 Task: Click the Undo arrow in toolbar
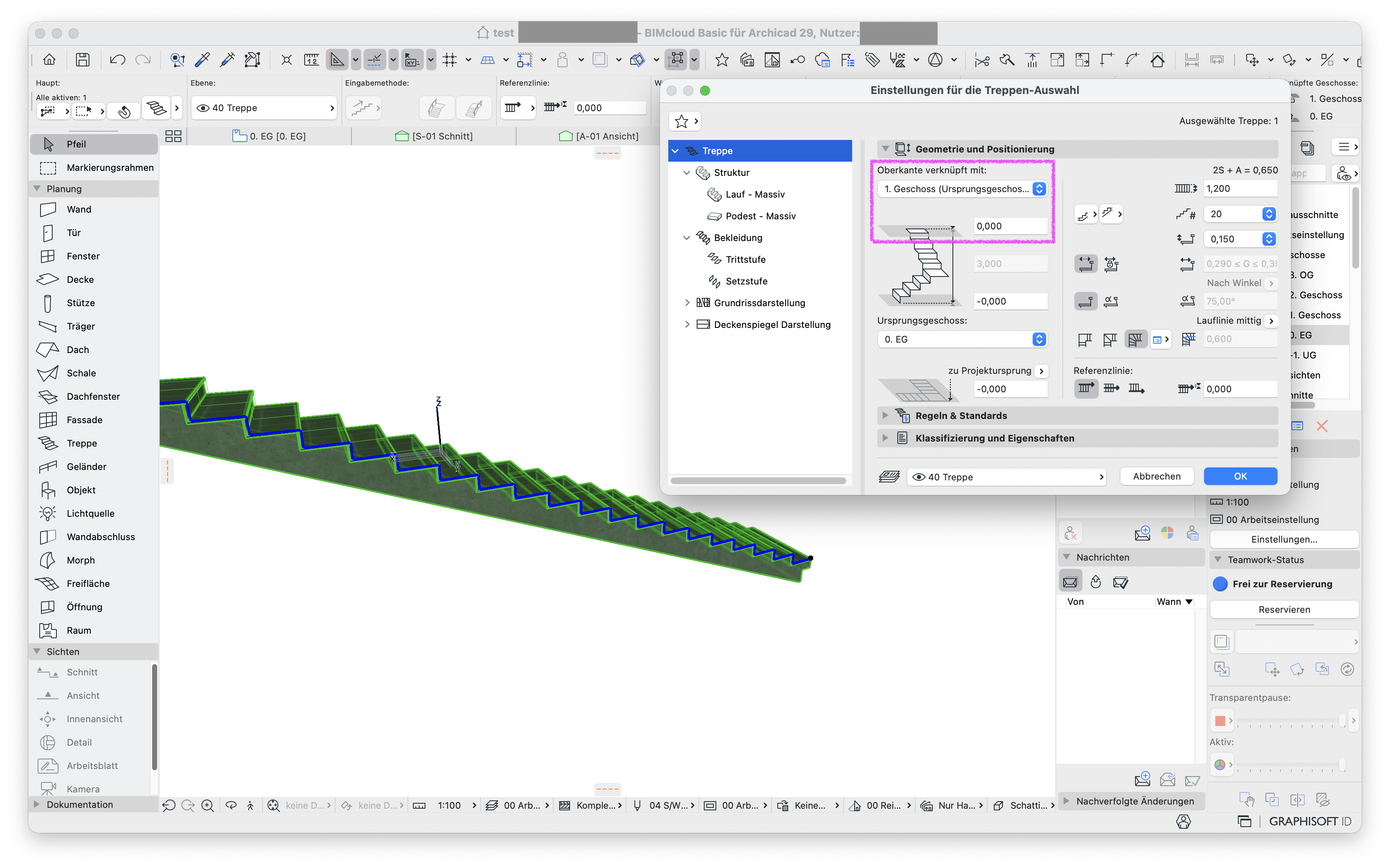117,60
